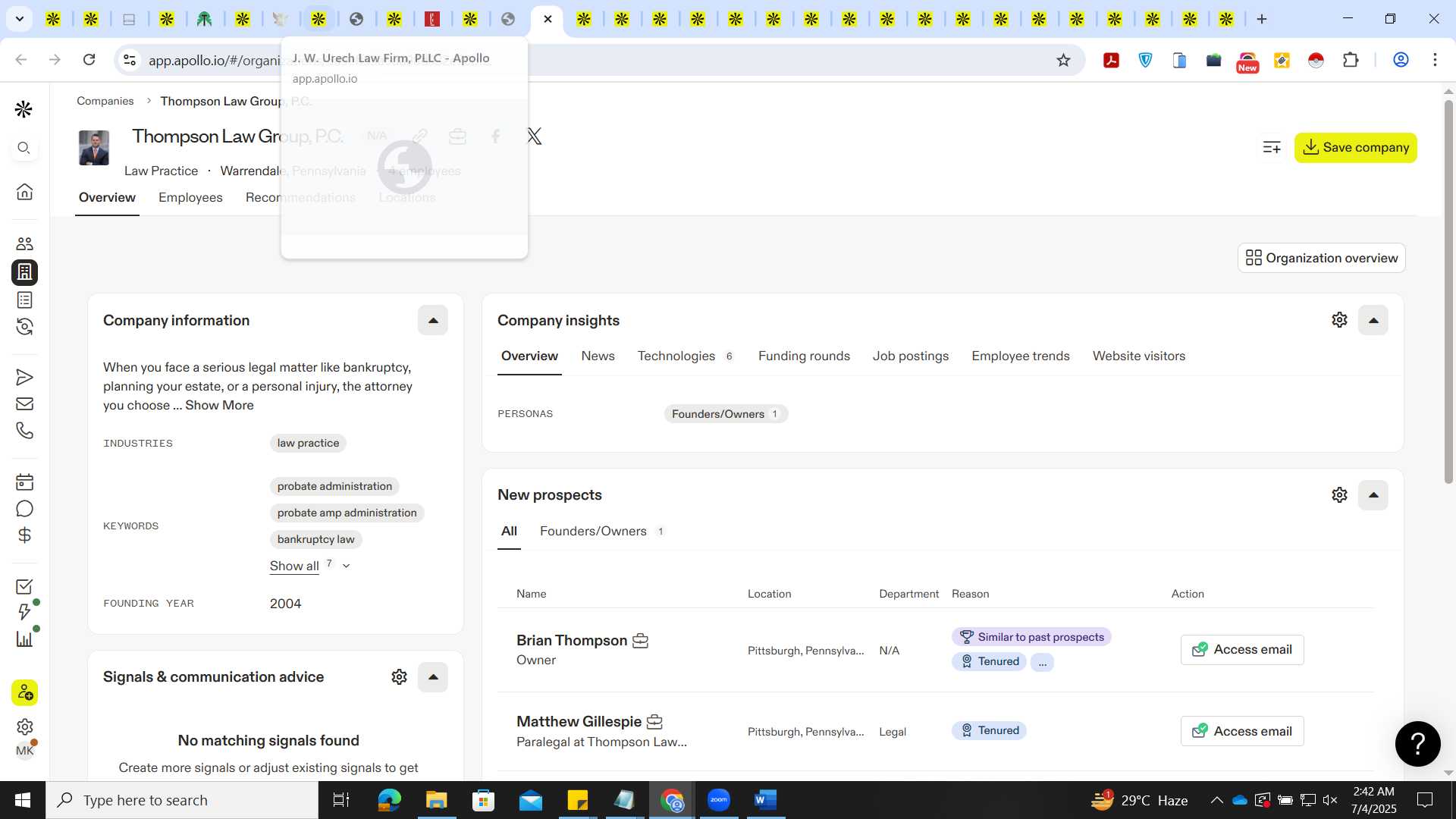Image resolution: width=1456 pixels, height=819 pixels.
Task: Click the Thompson Law Group logo thumbnail
Action: coord(94,148)
